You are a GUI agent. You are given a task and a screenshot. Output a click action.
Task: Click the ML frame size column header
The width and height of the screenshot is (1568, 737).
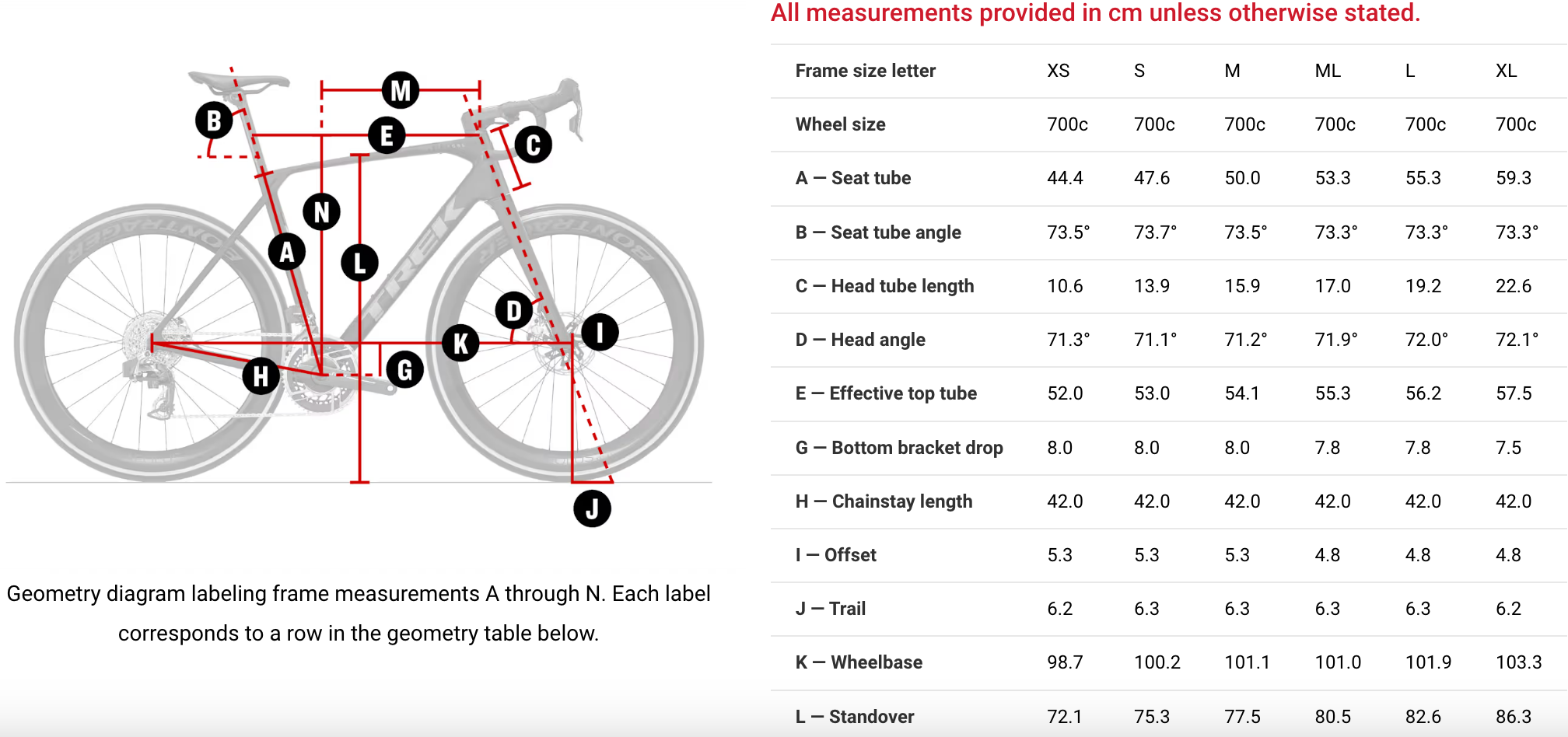click(1328, 71)
